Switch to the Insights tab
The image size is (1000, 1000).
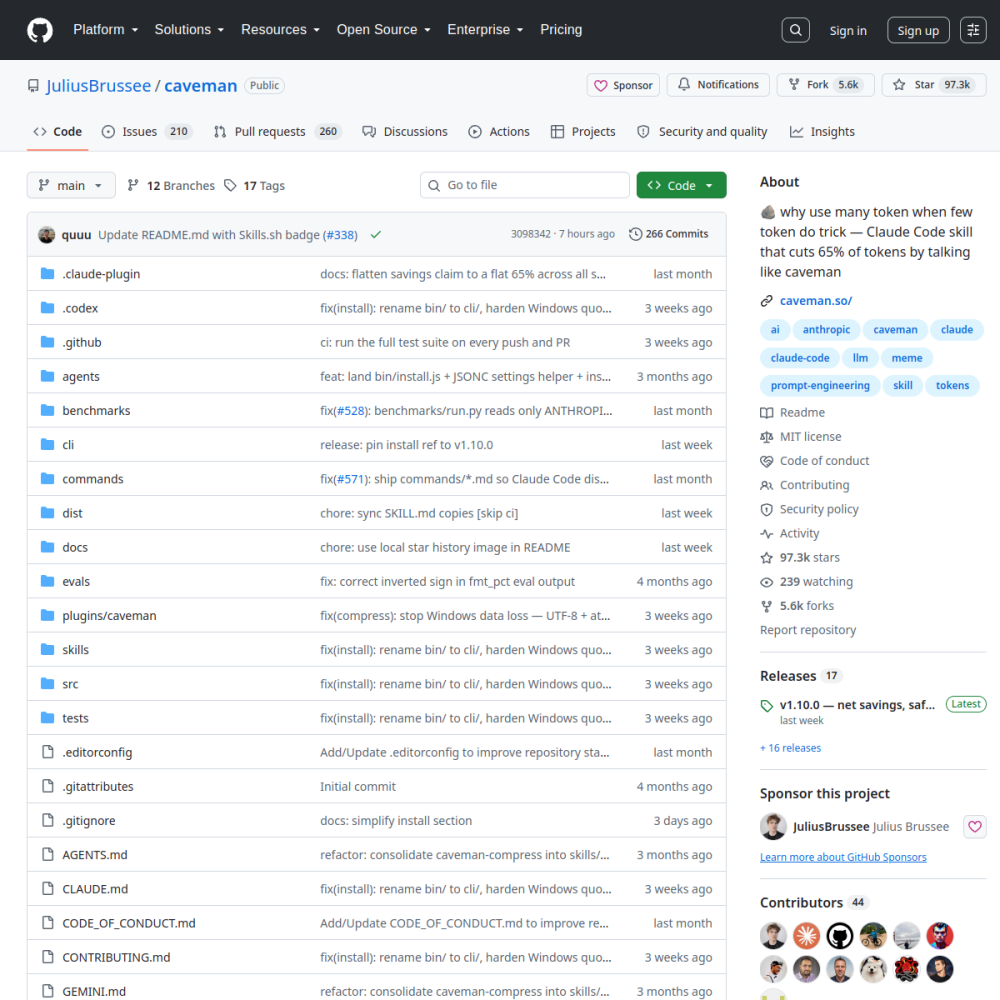point(822,131)
